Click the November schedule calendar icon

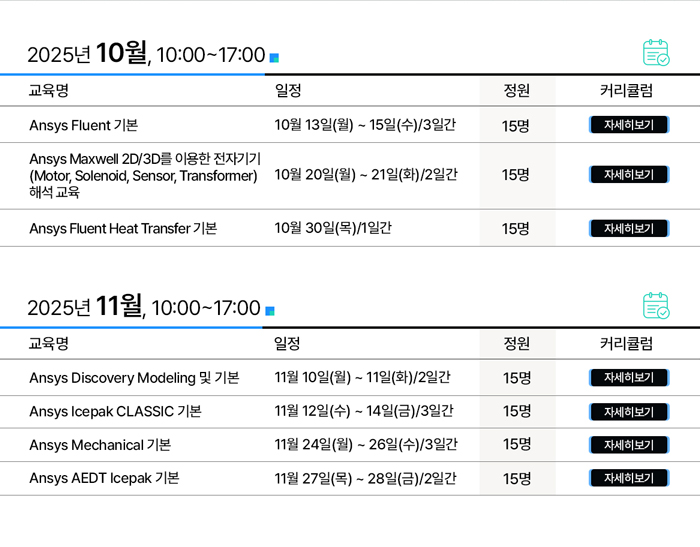(656, 306)
